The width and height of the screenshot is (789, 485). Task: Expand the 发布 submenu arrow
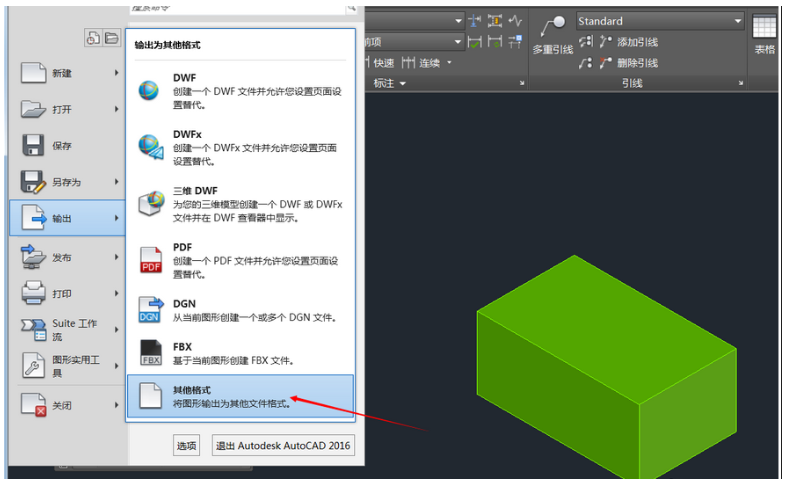click(117, 257)
